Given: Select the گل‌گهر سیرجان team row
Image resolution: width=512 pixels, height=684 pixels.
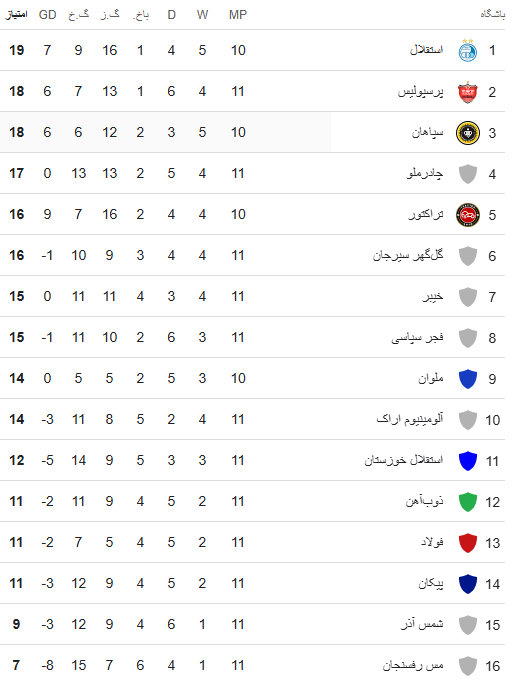Looking at the screenshot, I should tap(253, 255).
